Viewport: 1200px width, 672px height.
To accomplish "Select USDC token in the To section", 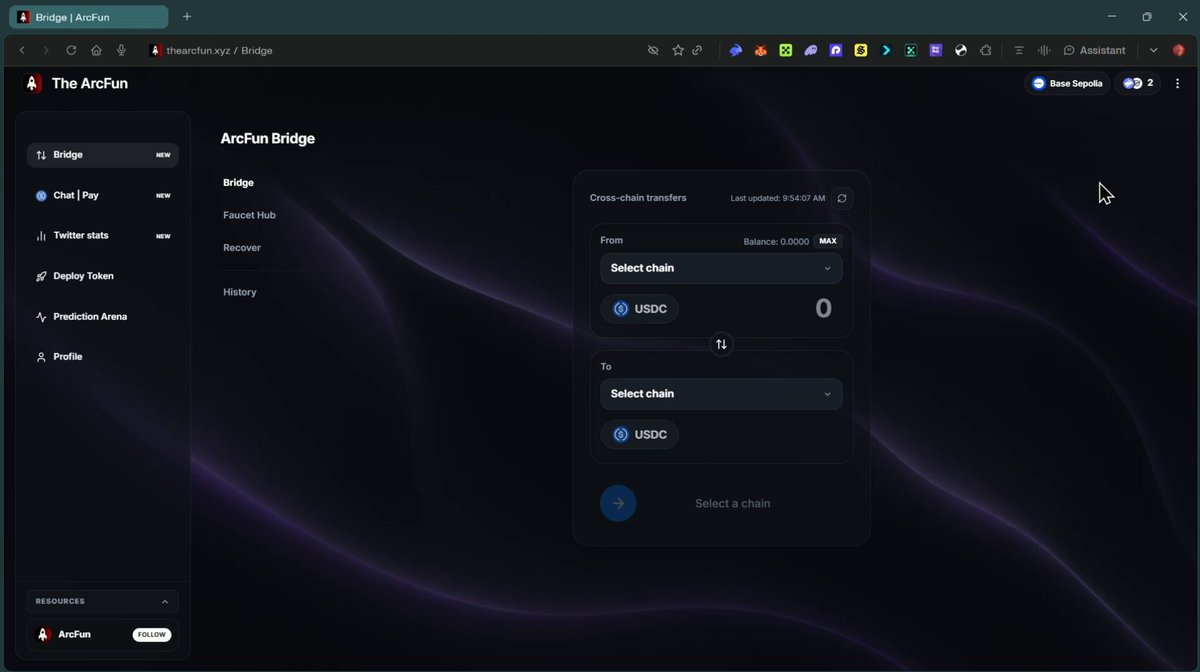I will 640,435.
